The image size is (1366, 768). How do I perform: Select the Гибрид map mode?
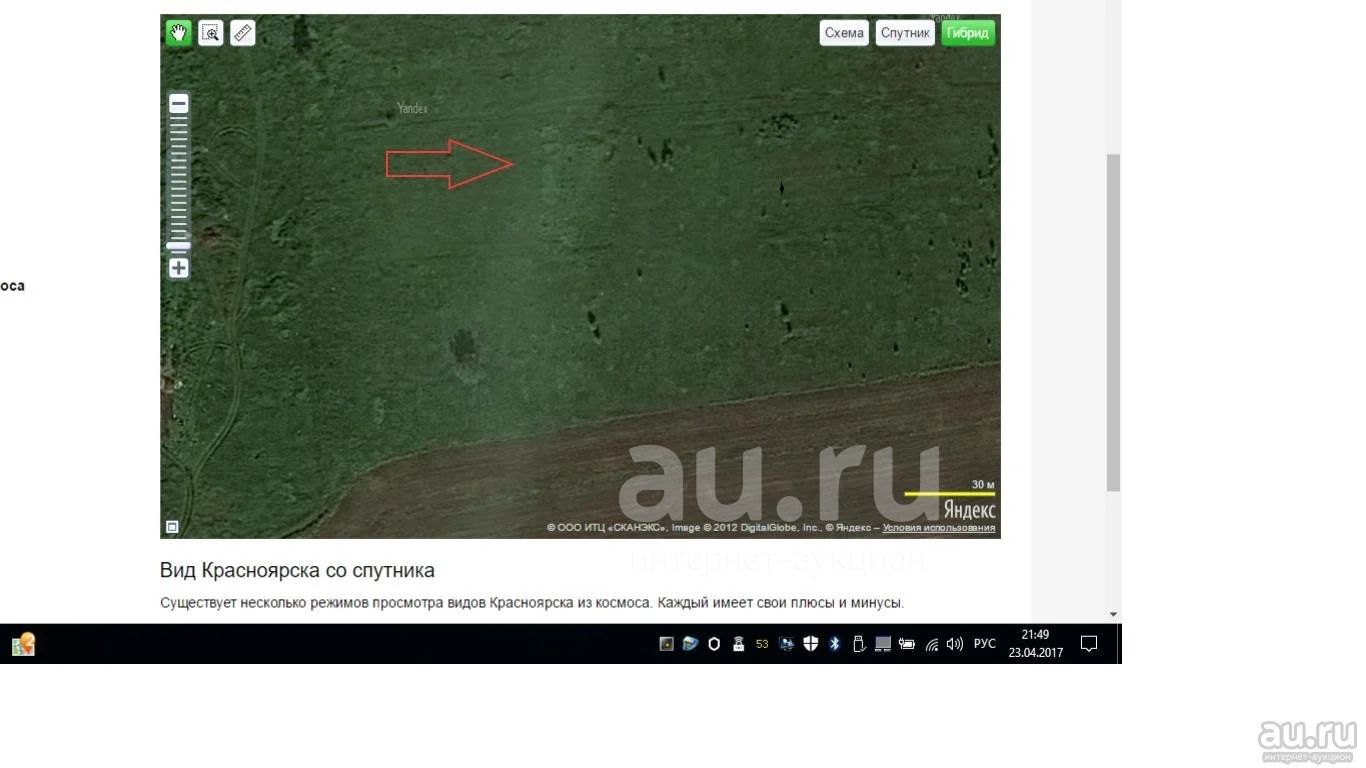point(968,33)
